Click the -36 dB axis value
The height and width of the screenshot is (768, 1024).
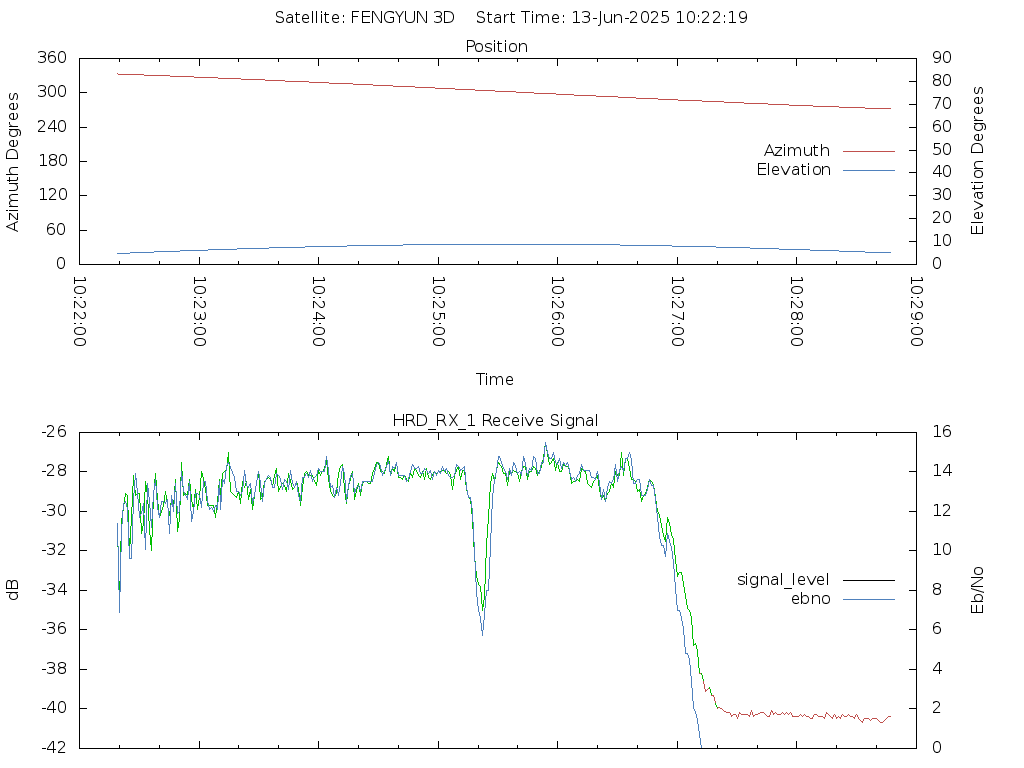click(54, 629)
